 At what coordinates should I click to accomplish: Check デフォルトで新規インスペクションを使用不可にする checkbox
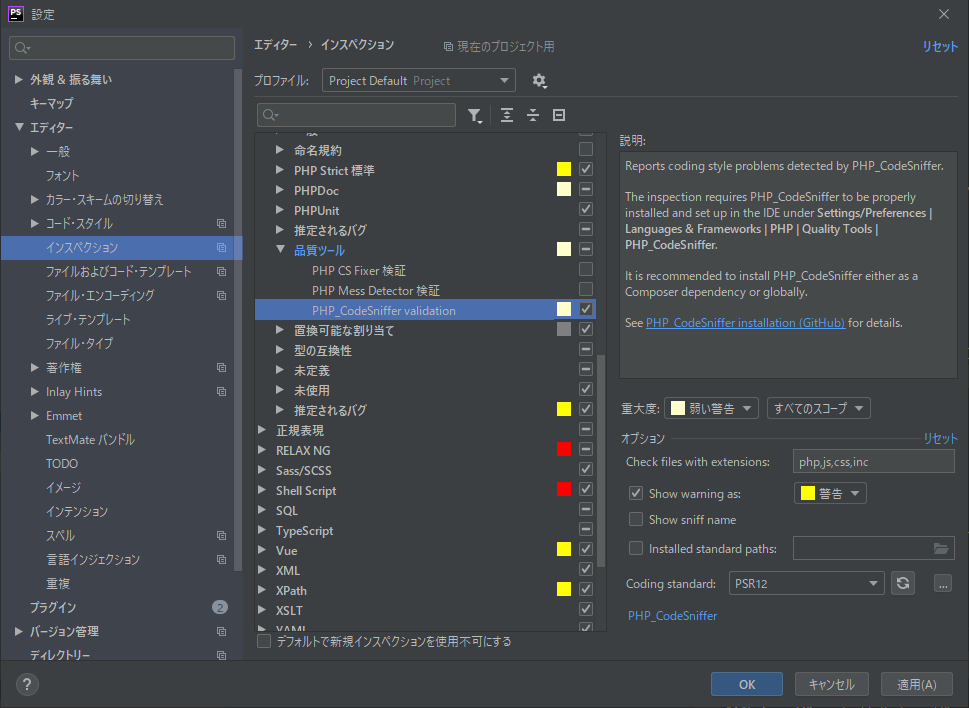tap(264, 641)
